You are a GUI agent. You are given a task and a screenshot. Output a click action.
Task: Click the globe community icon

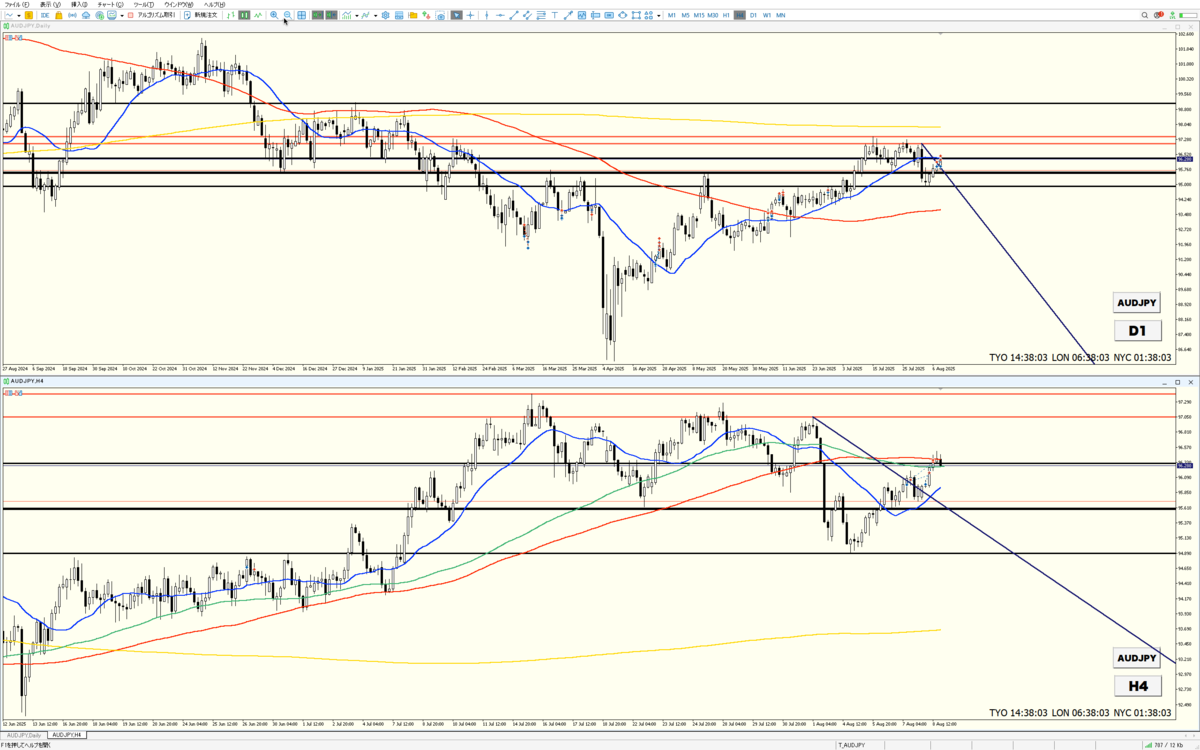[99, 16]
